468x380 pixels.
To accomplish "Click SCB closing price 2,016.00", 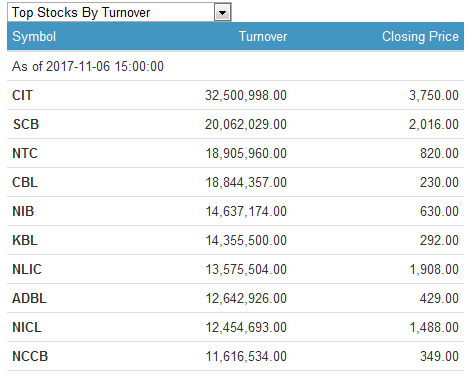I will pos(434,124).
